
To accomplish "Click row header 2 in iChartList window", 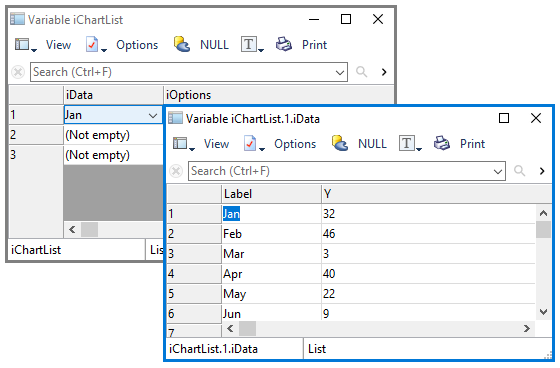I will [x=36, y=135].
